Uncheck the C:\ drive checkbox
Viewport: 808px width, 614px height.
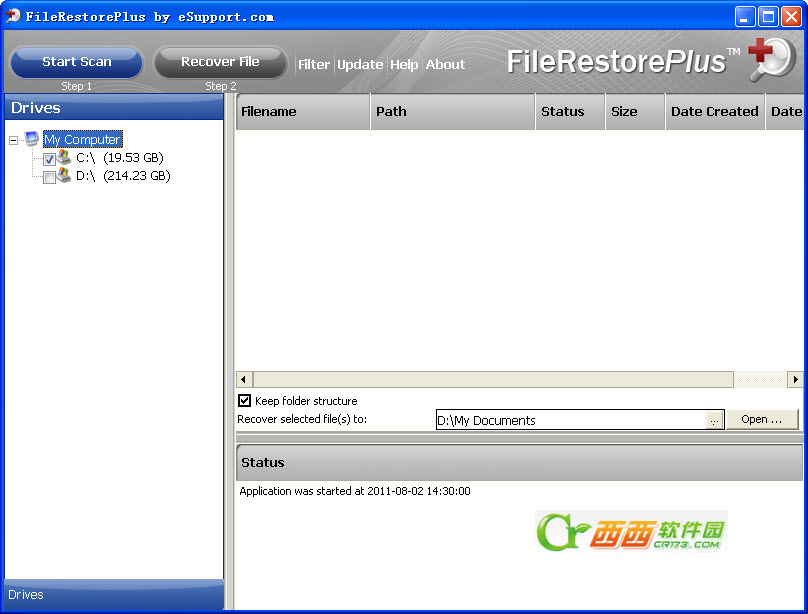pos(49,159)
